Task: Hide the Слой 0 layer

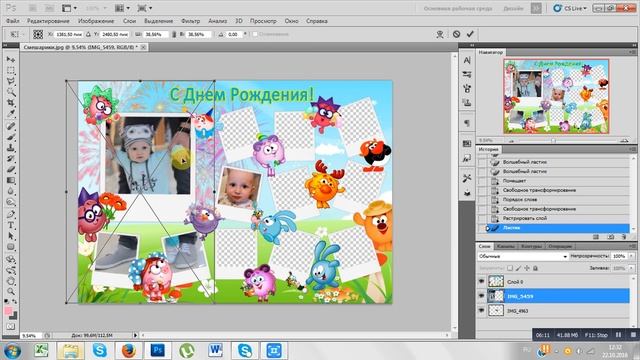Action: [x=482, y=281]
